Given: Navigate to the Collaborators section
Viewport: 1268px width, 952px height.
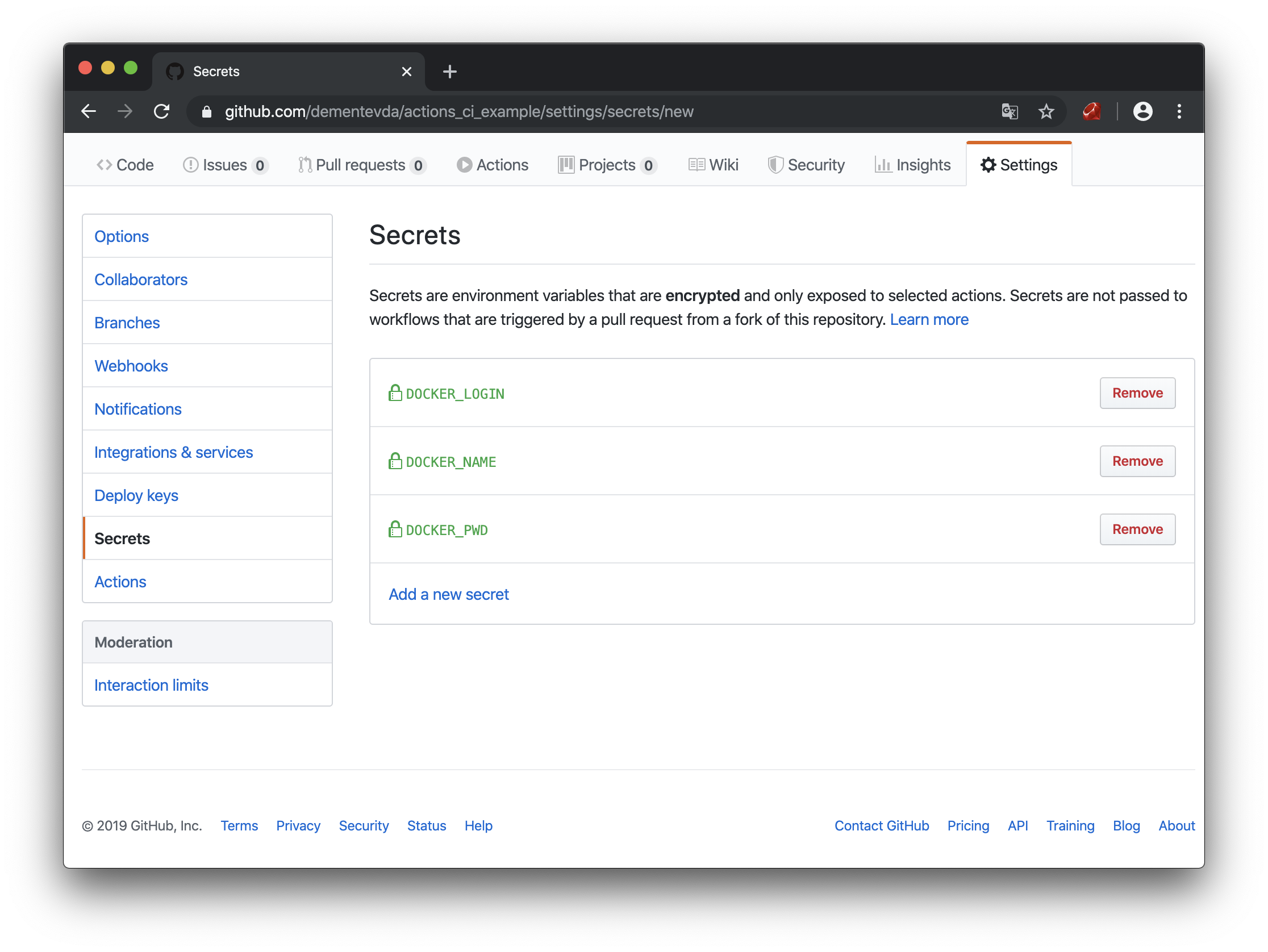Looking at the screenshot, I should click(141, 279).
